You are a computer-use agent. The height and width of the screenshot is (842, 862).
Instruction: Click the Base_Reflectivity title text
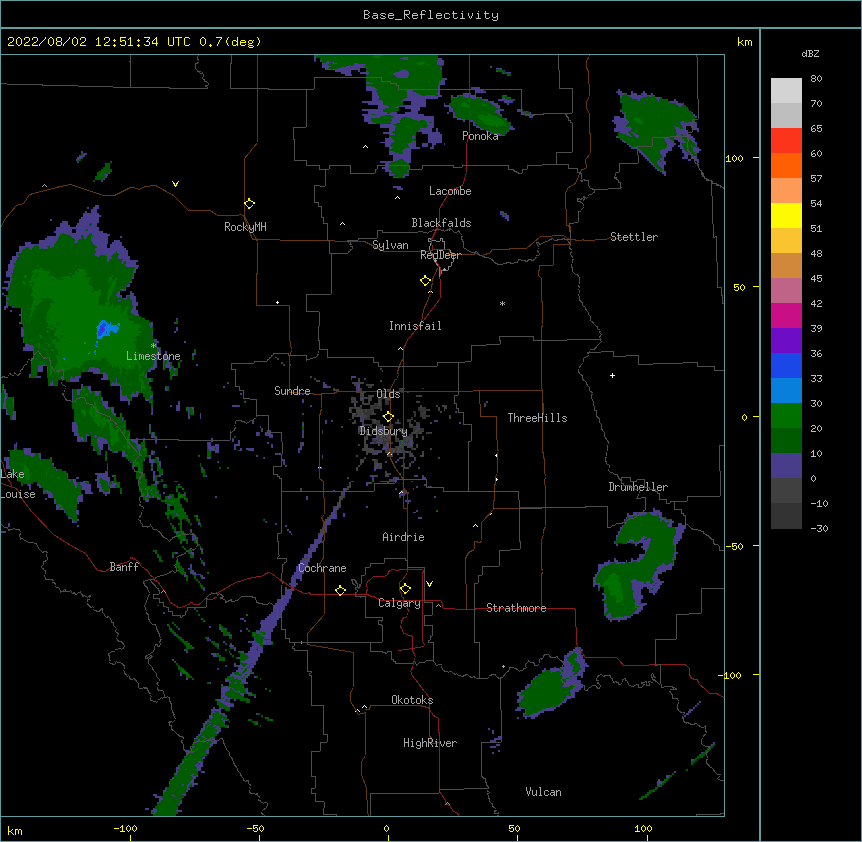pos(430,15)
